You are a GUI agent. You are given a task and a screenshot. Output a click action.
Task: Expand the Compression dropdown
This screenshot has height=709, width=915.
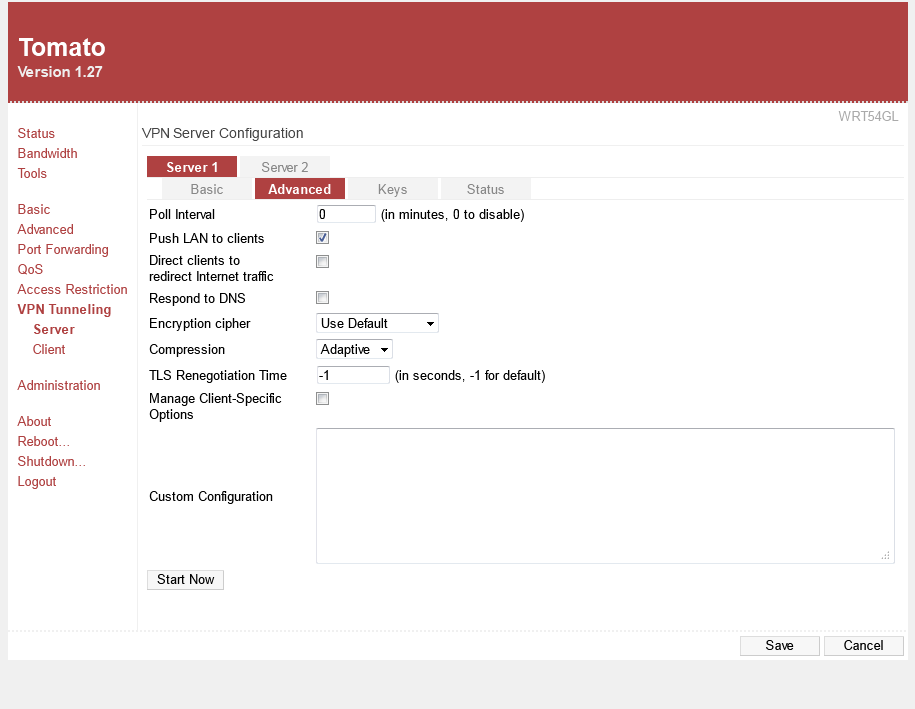pos(354,350)
